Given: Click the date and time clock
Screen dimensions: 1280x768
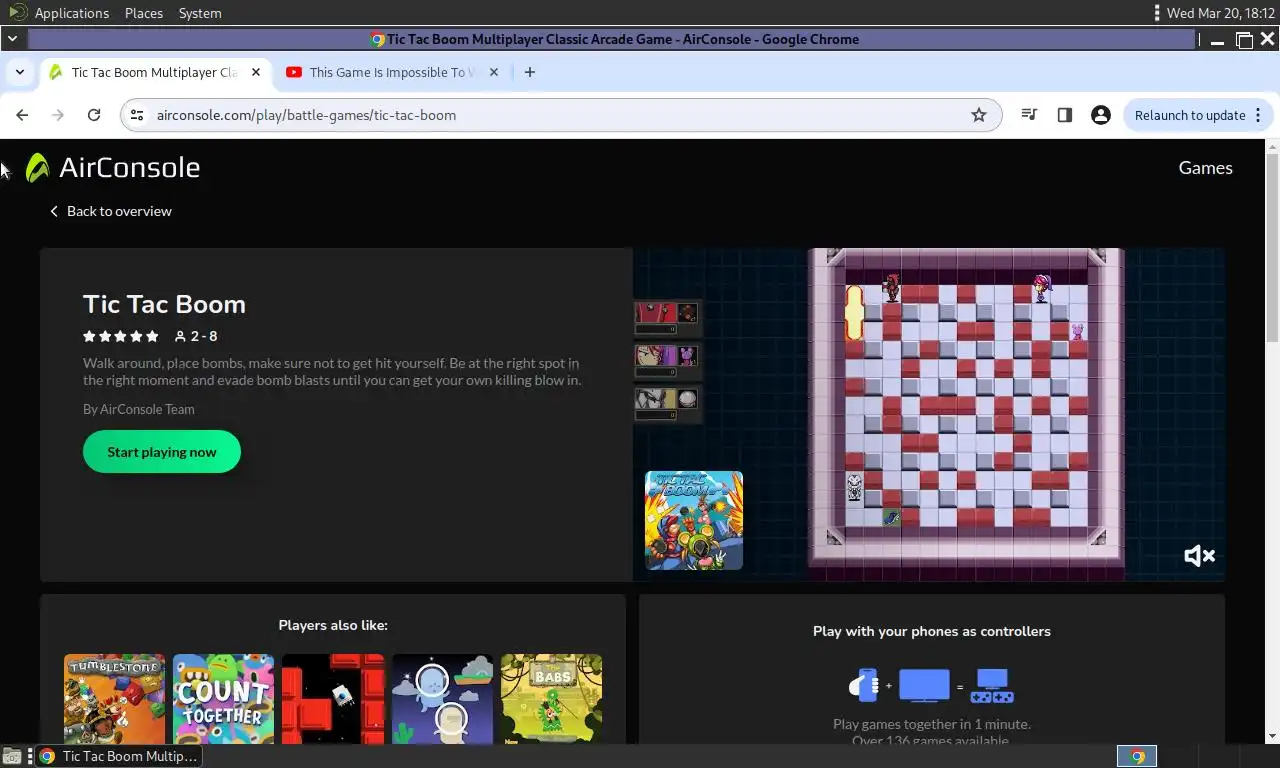Looking at the screenshot, I should [1221, 13].
